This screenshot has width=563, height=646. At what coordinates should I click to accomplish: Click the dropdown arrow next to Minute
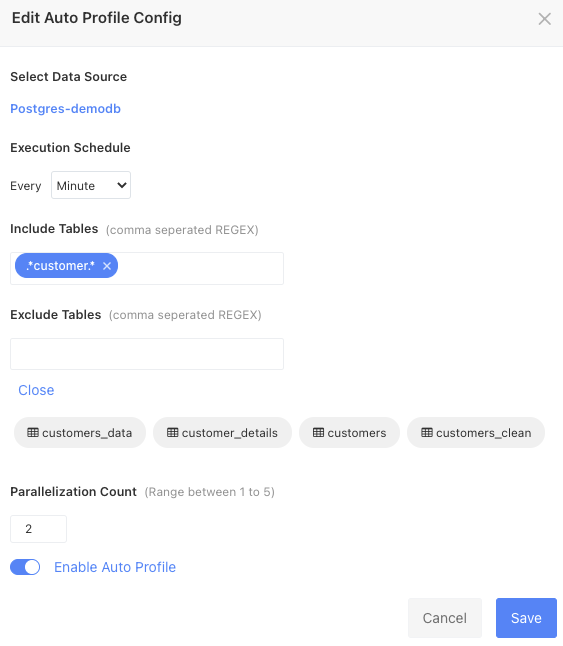[121, 185]
